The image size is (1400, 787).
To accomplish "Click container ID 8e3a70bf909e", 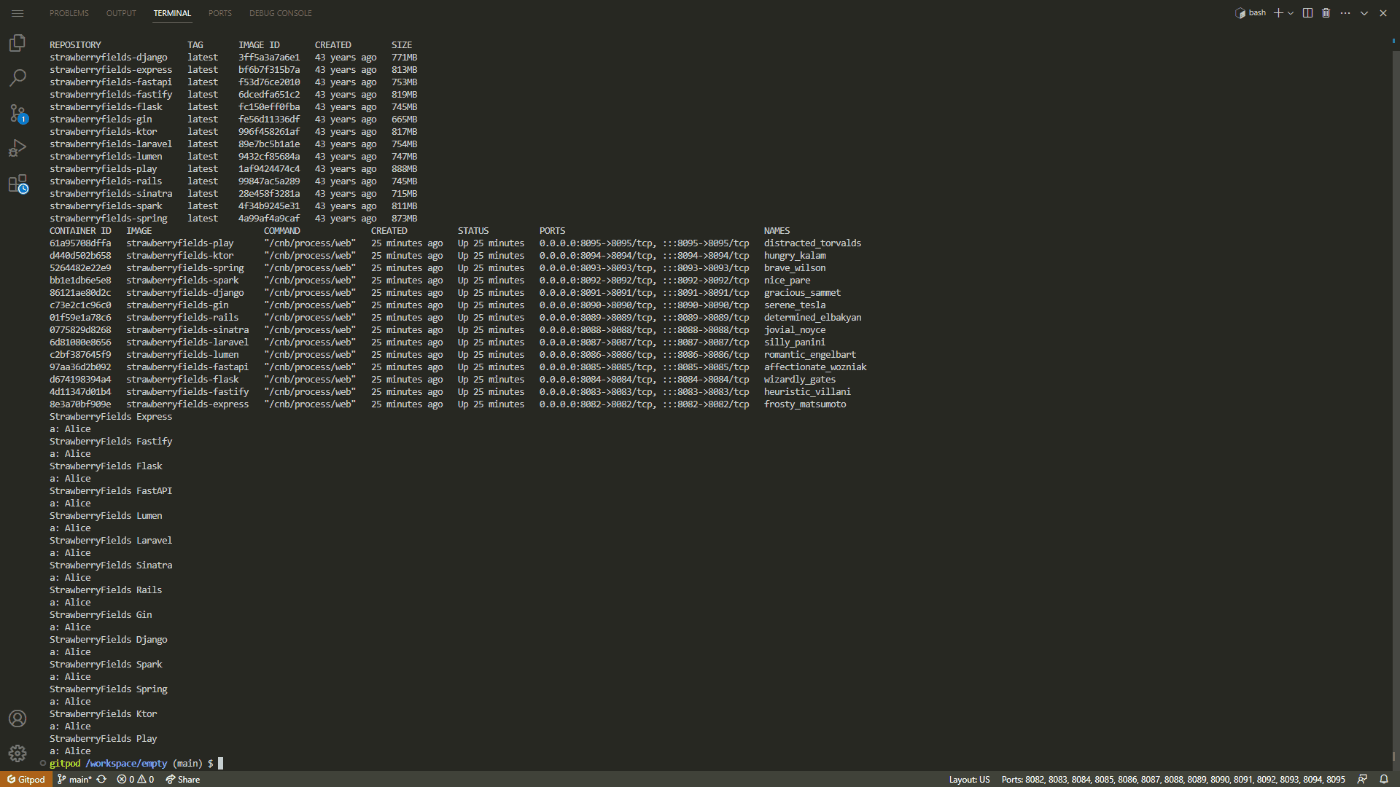I will 80,404.
